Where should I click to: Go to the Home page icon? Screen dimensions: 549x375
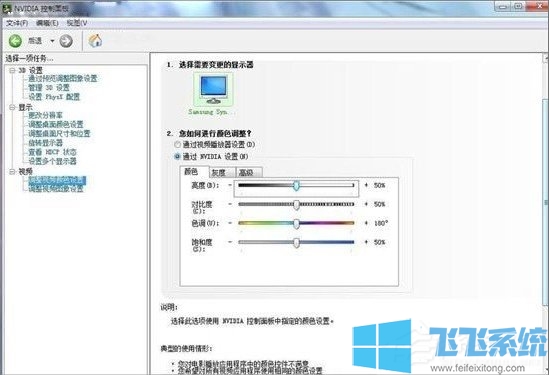pyautogui.click(x=95, y=41)
